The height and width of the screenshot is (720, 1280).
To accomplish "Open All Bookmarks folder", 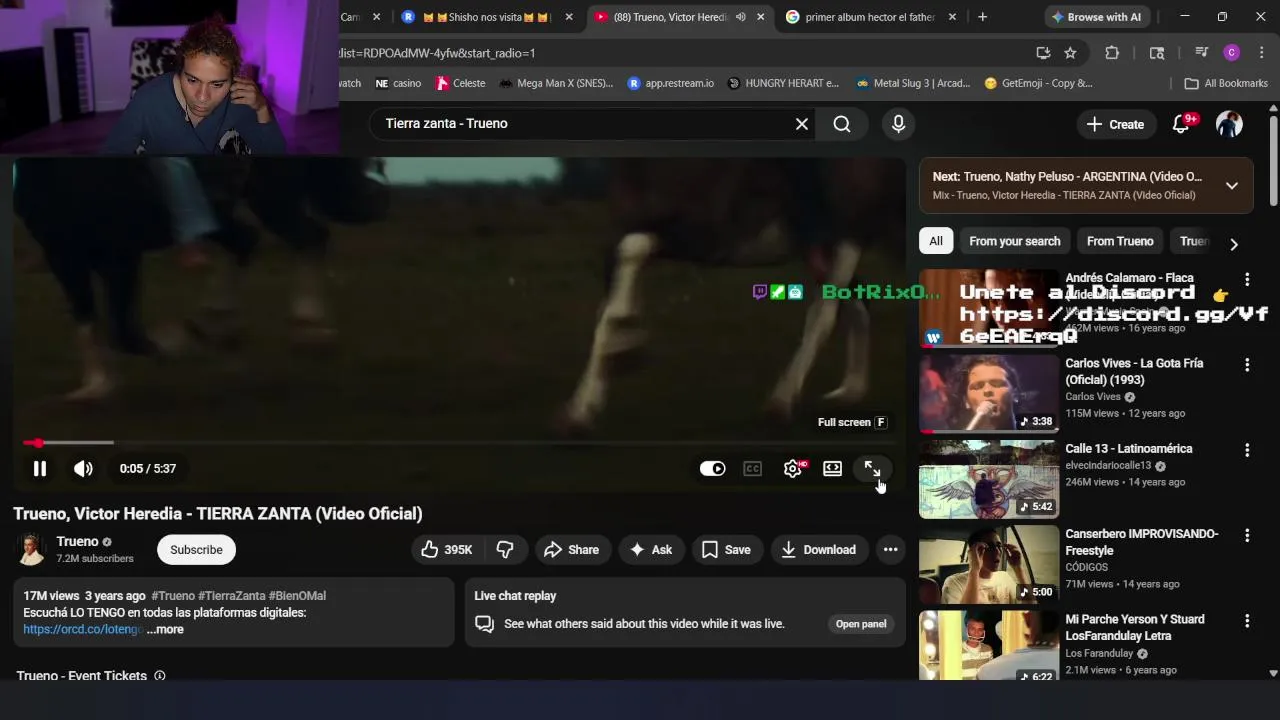I will [1226, 83].
